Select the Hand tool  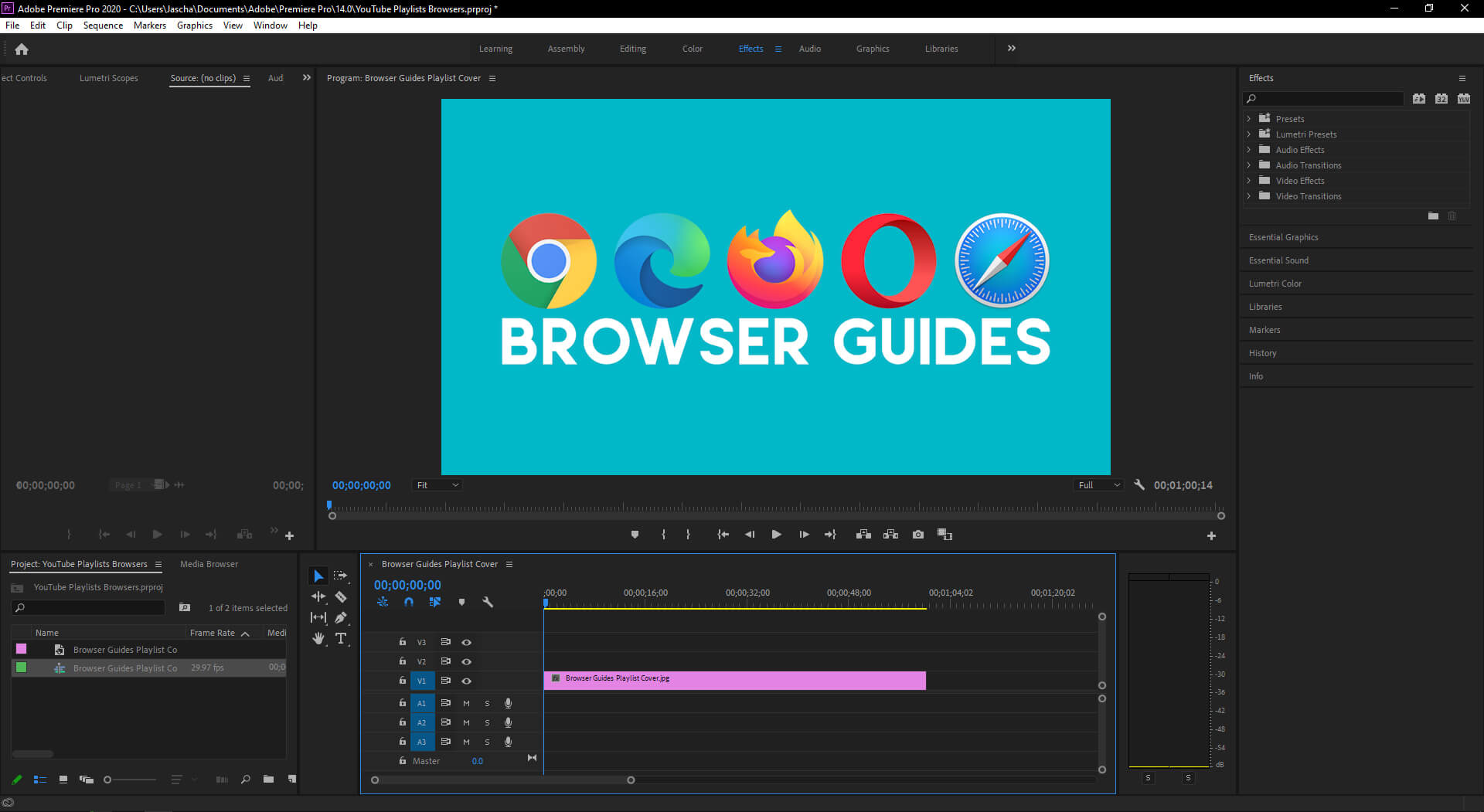pyautogui.click(x=318, y=638)
